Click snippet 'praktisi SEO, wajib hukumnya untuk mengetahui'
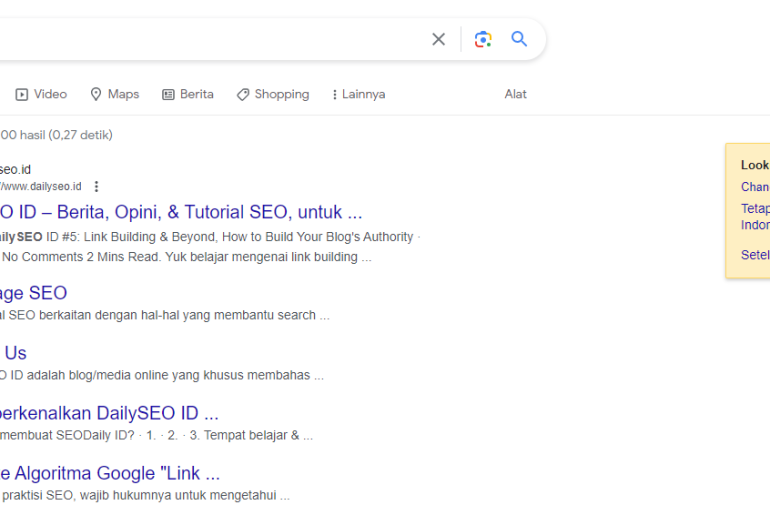 (139, 495)
